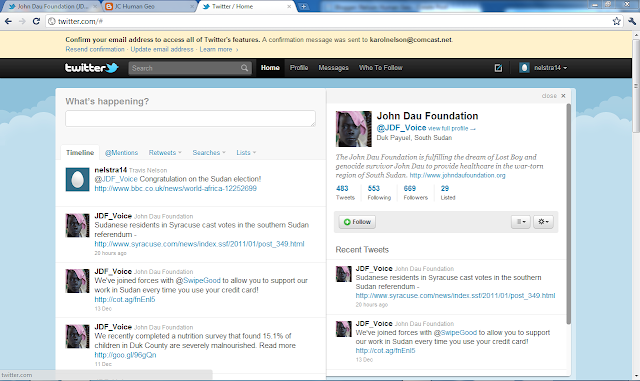Select the @Mentions tab
The image size is (640, 381).
pos(121,152)
